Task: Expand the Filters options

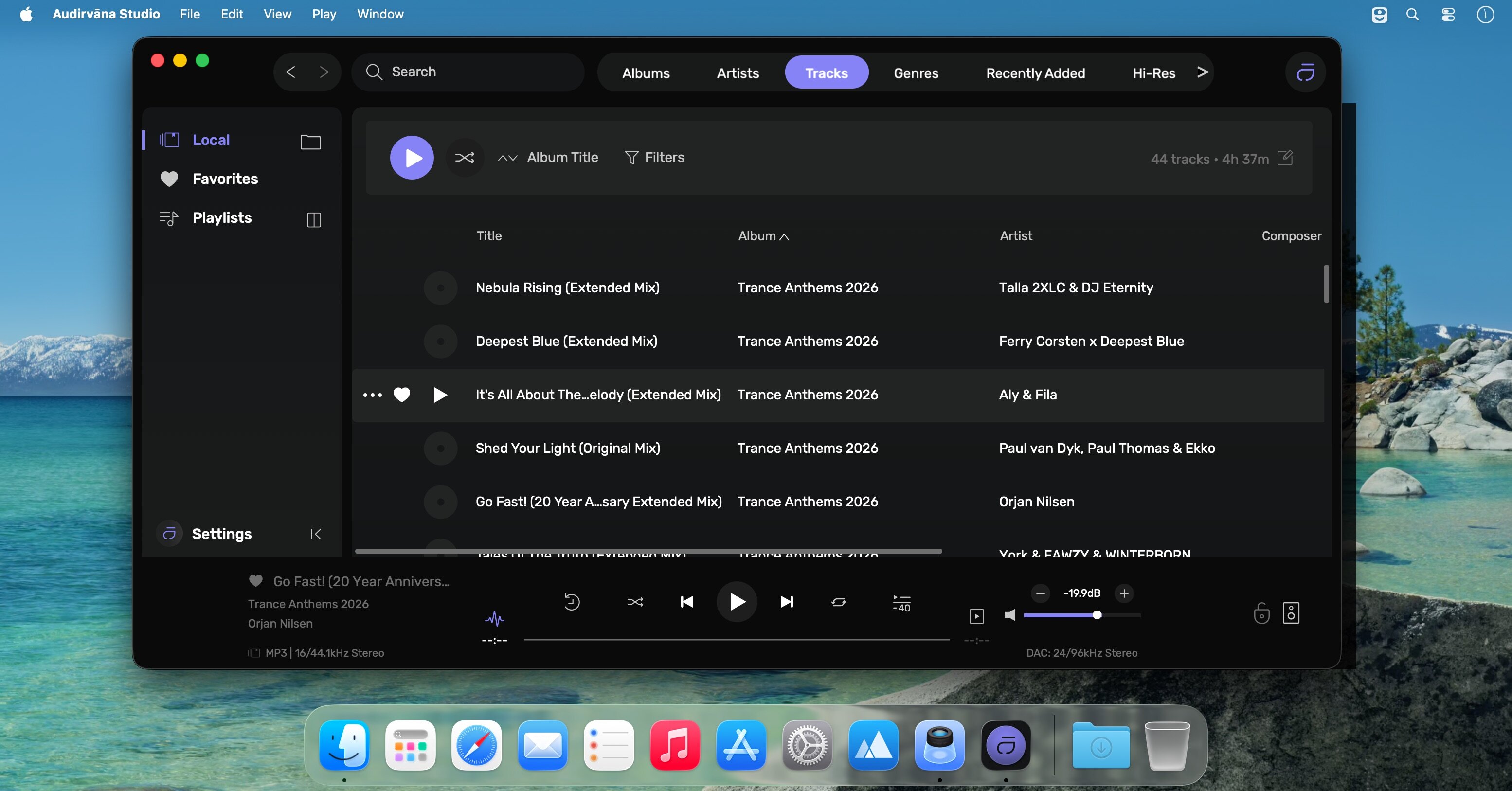Action: tap(654, 157)
